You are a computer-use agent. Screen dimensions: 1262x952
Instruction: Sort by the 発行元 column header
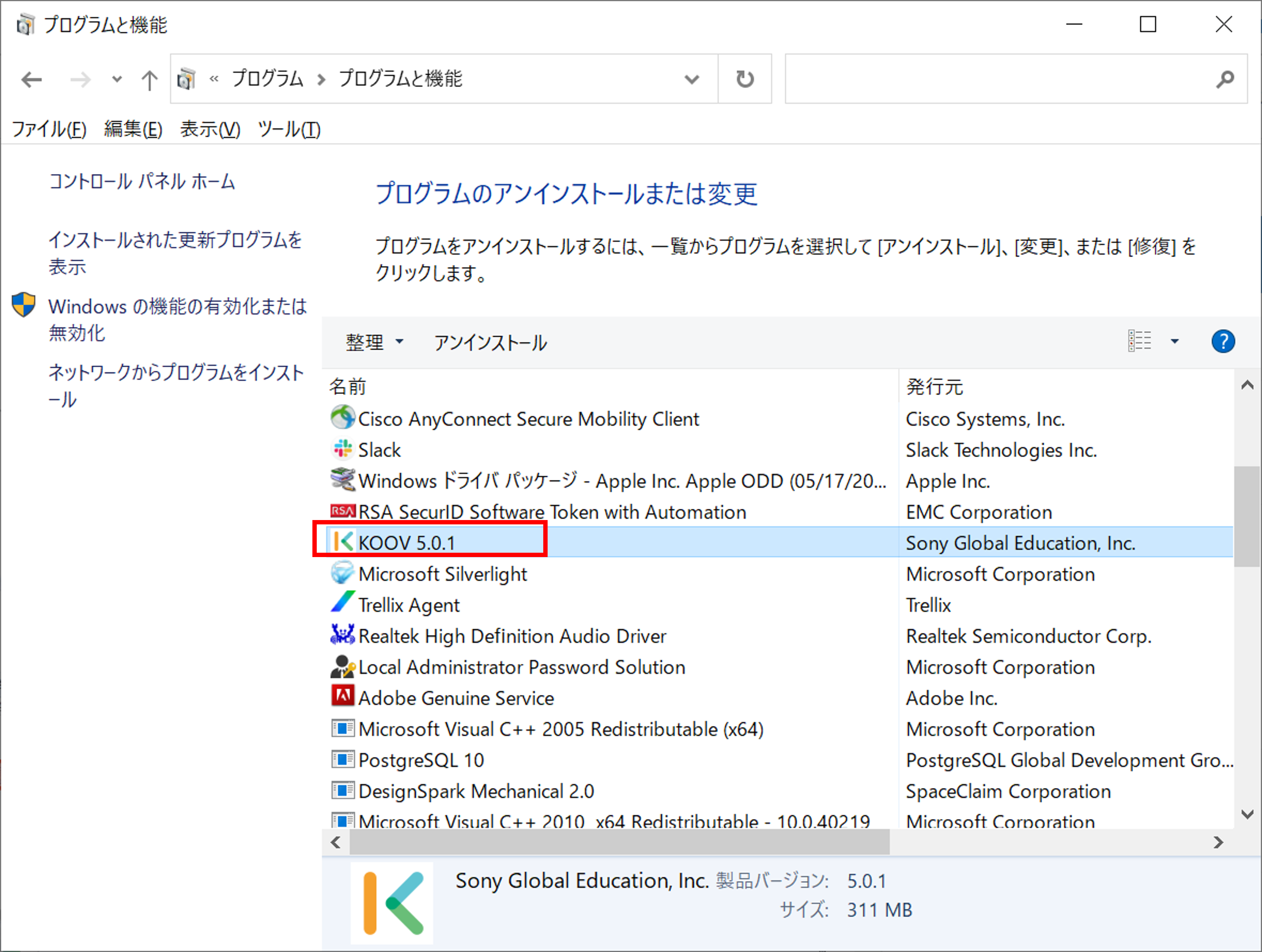tap(1066, 387)
